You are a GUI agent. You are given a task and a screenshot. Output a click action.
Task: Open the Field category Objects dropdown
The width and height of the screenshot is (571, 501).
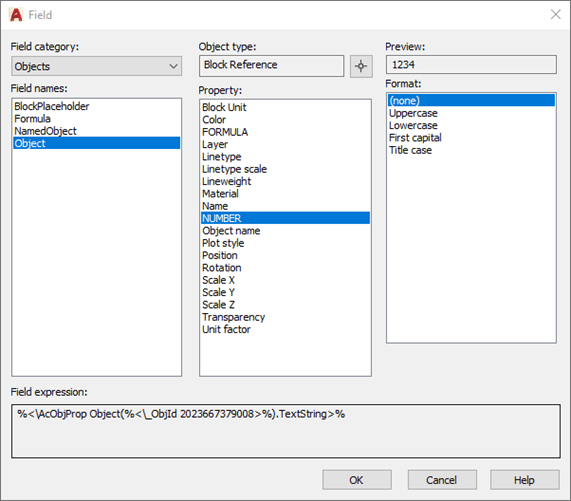coord(97,66)
